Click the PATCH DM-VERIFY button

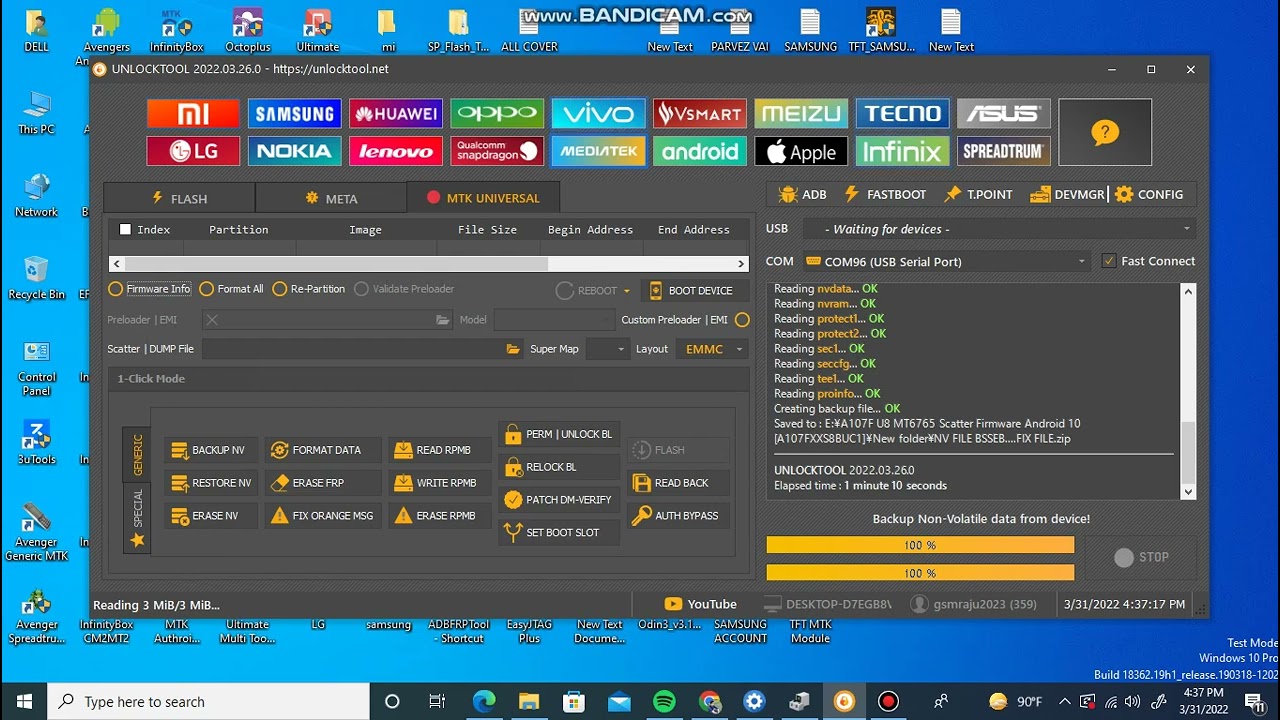click(x=559, y=499)
